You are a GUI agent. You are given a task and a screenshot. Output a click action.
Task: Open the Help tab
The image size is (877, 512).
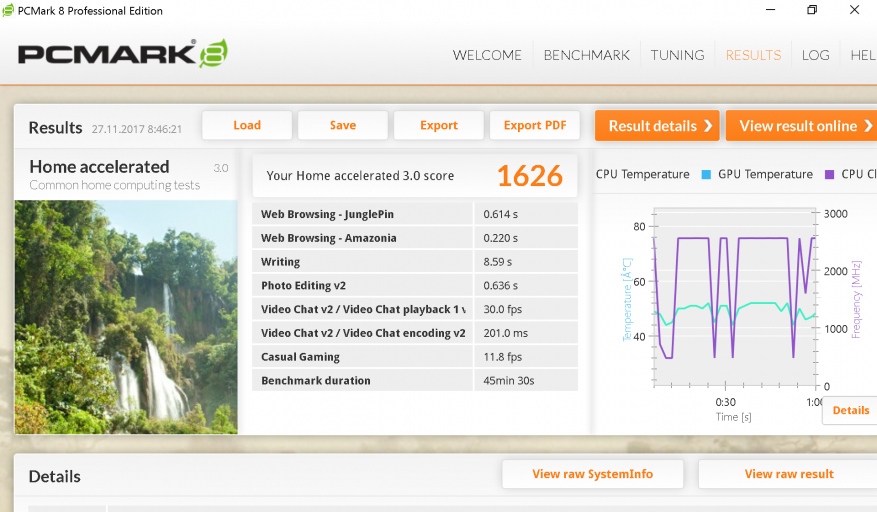pyautogui.click(x=863, y=55)
